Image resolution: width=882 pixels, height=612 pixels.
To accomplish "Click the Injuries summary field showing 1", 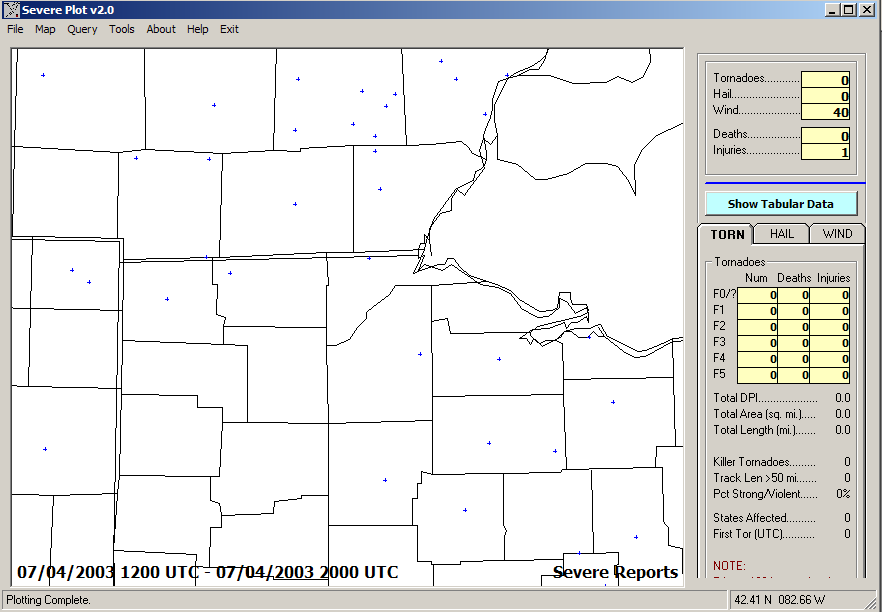I will click(x=826, y=152).
